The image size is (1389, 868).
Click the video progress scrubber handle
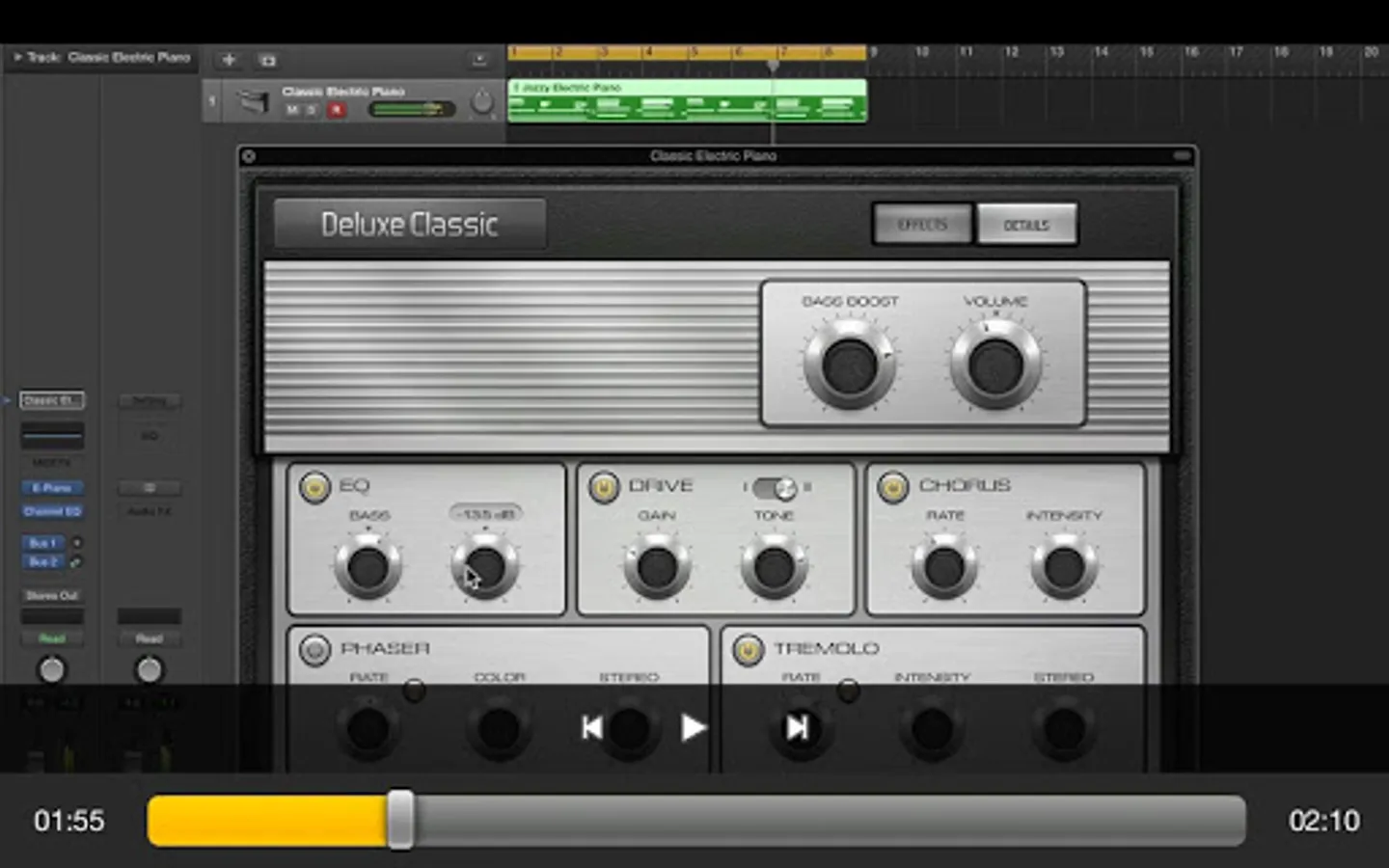coord(400,820)
